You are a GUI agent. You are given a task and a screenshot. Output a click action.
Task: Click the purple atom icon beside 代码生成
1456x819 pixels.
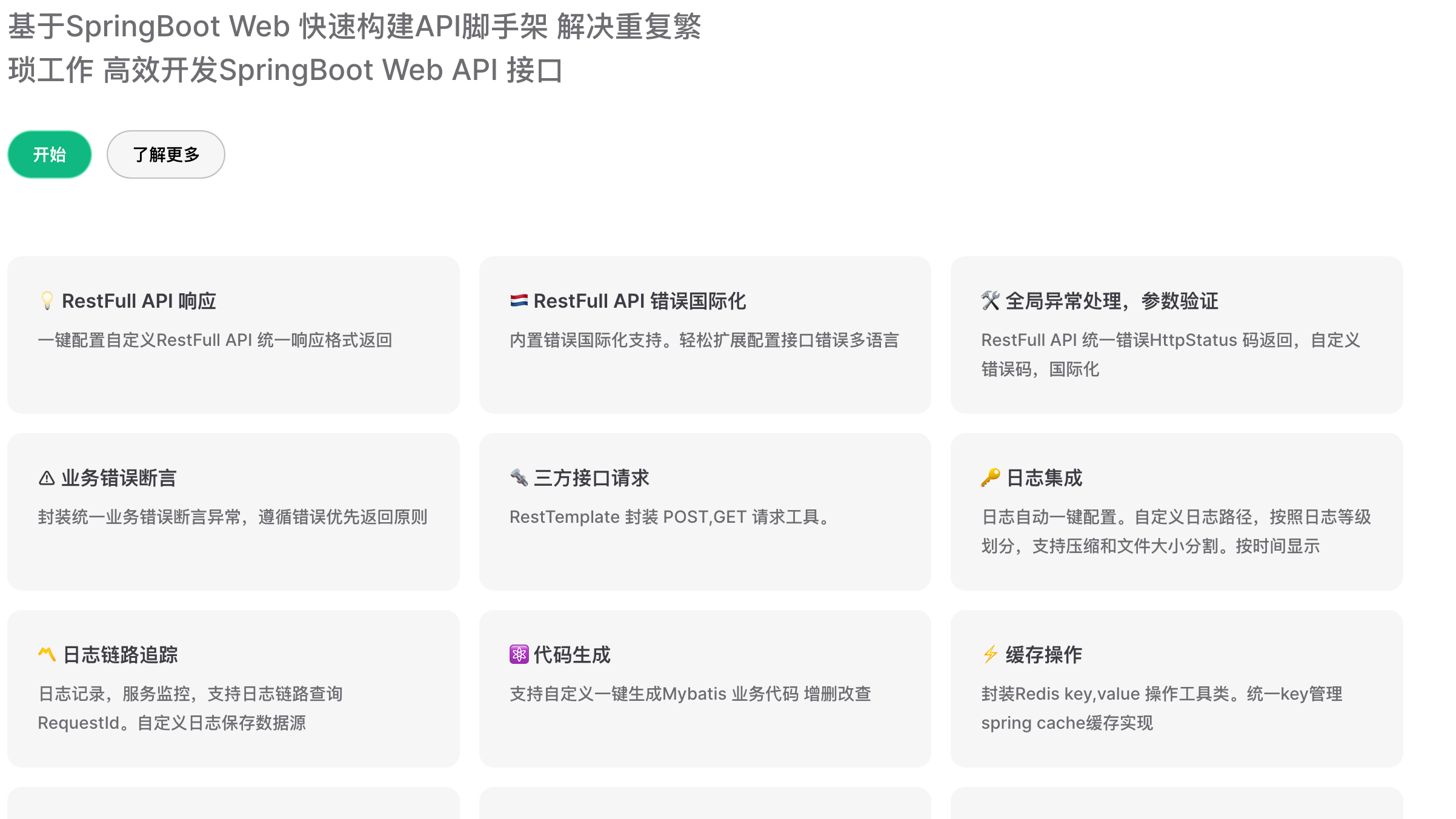tap(519, 654)
